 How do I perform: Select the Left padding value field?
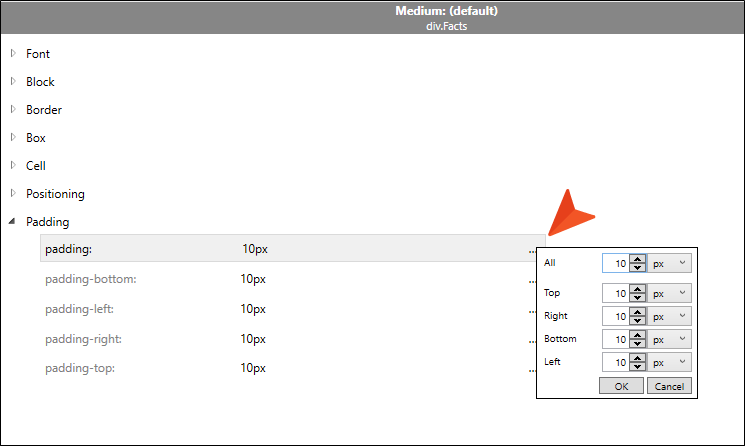pyautogui.click(x=616, y=362)
